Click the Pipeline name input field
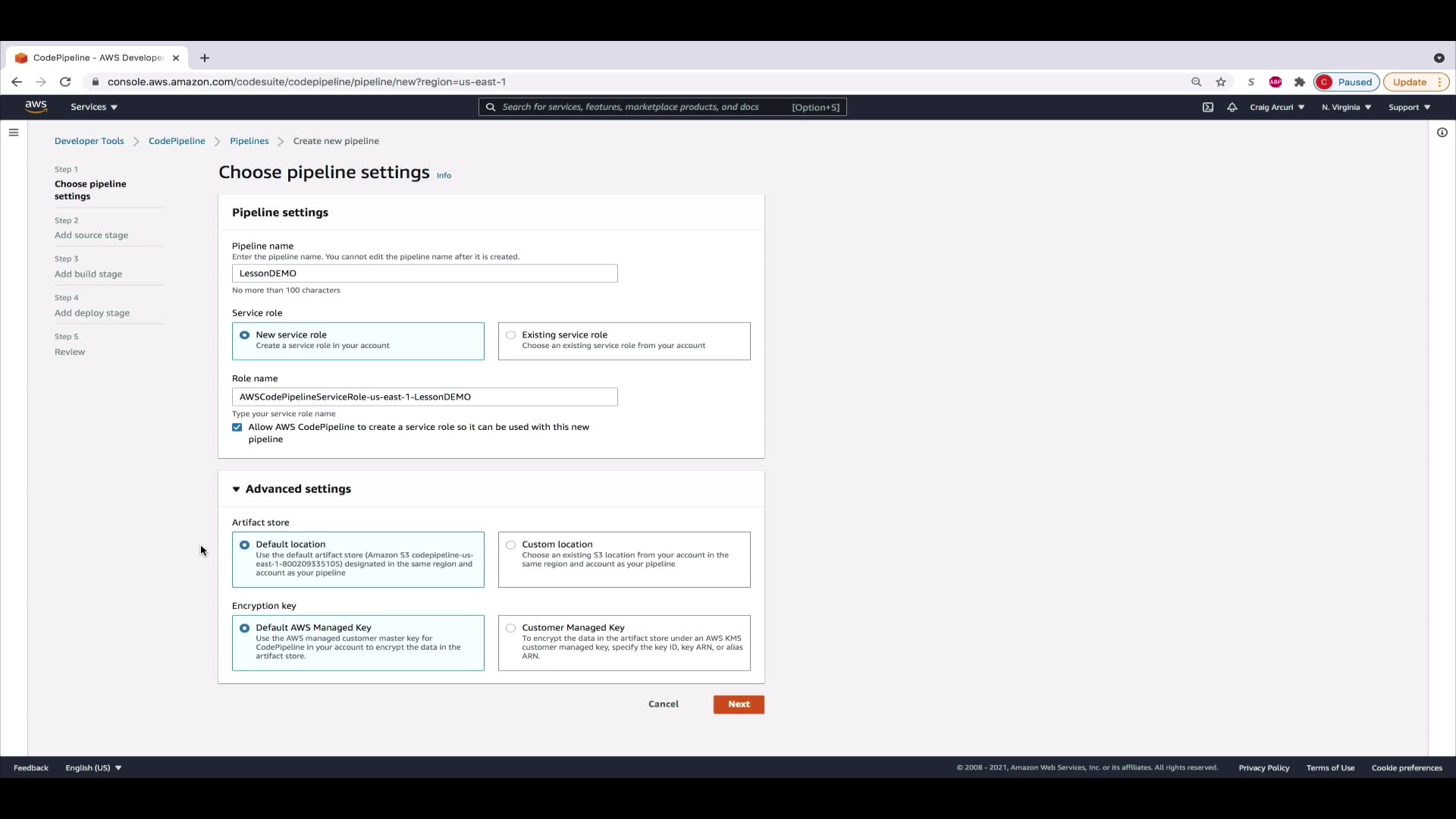The height and width of the screenshot is (819, 1456). click(x=425, y=274)
